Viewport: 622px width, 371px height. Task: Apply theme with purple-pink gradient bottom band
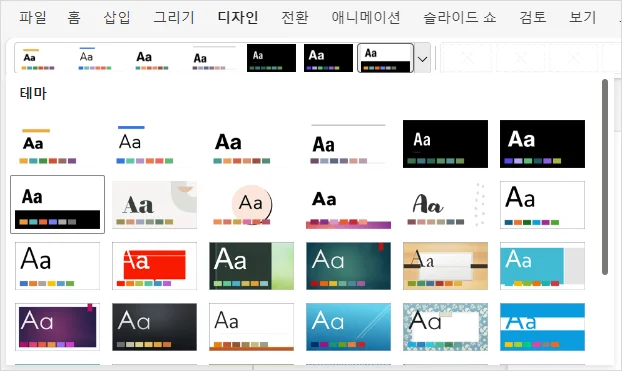point(348,205)
